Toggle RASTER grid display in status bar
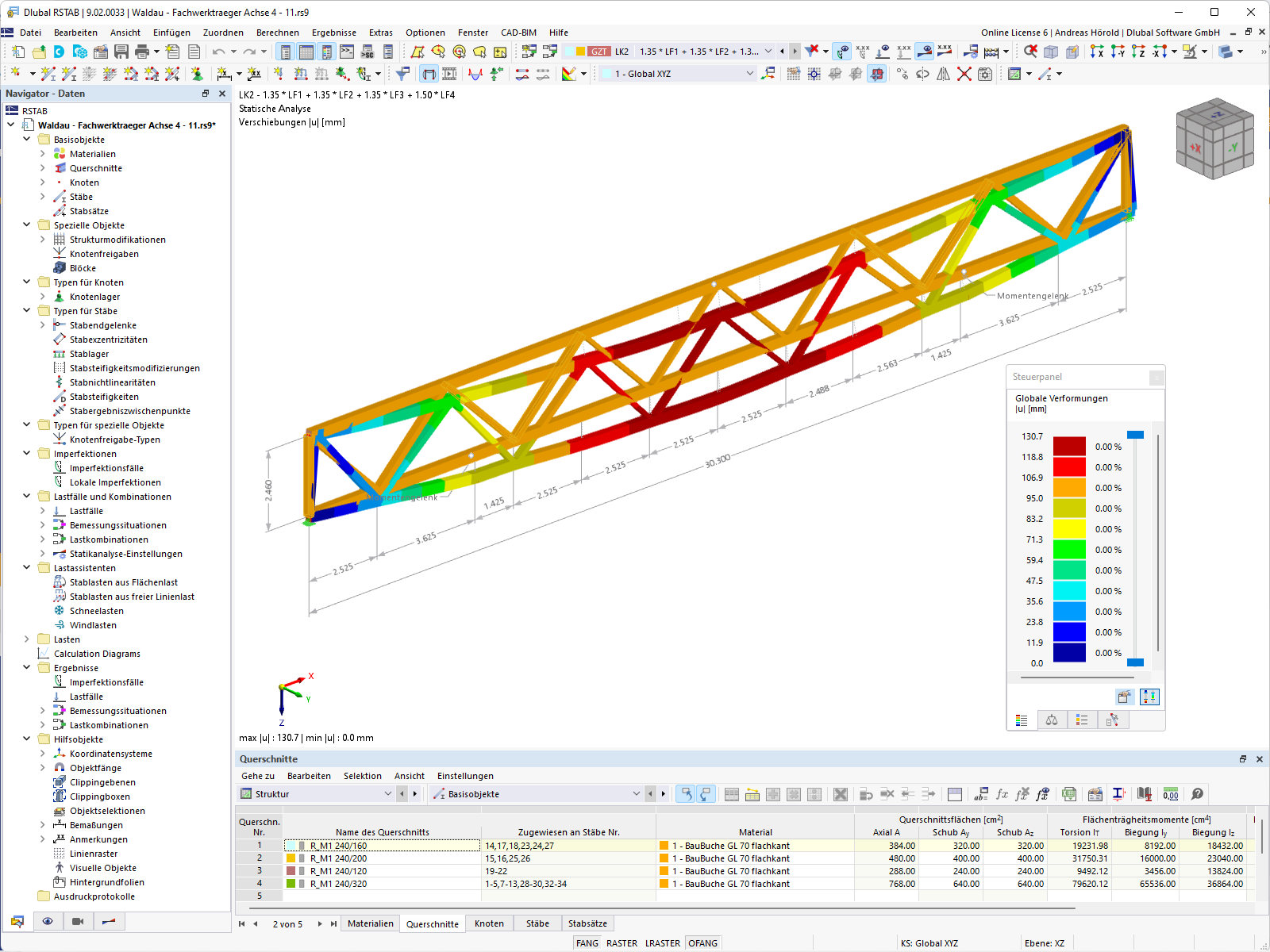 [x=622, y=942]
